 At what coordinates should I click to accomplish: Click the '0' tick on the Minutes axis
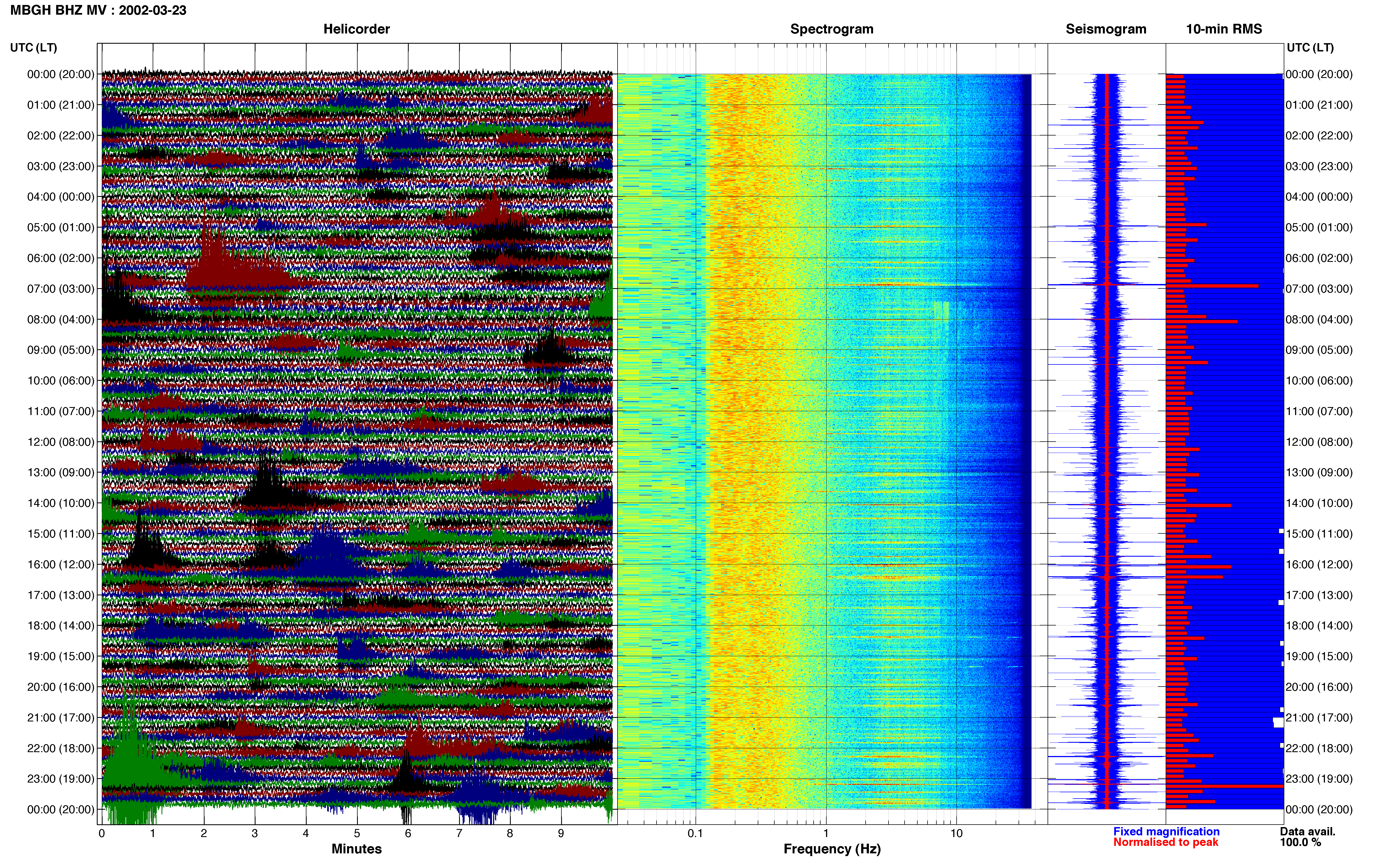point(101,833)
